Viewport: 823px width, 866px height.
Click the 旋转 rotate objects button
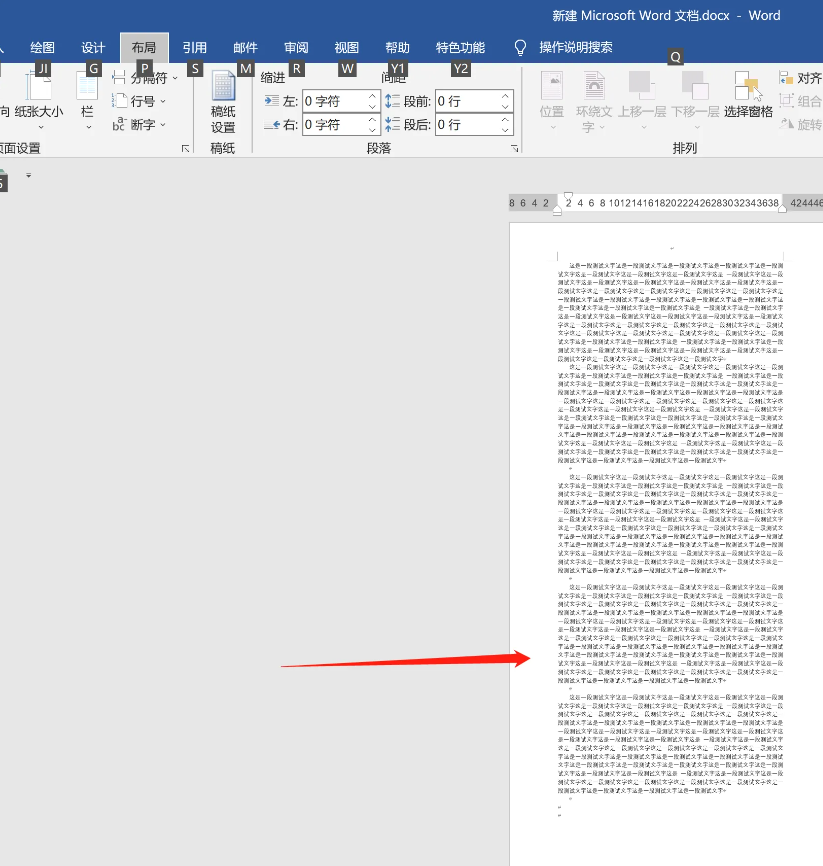pos(800,124)
